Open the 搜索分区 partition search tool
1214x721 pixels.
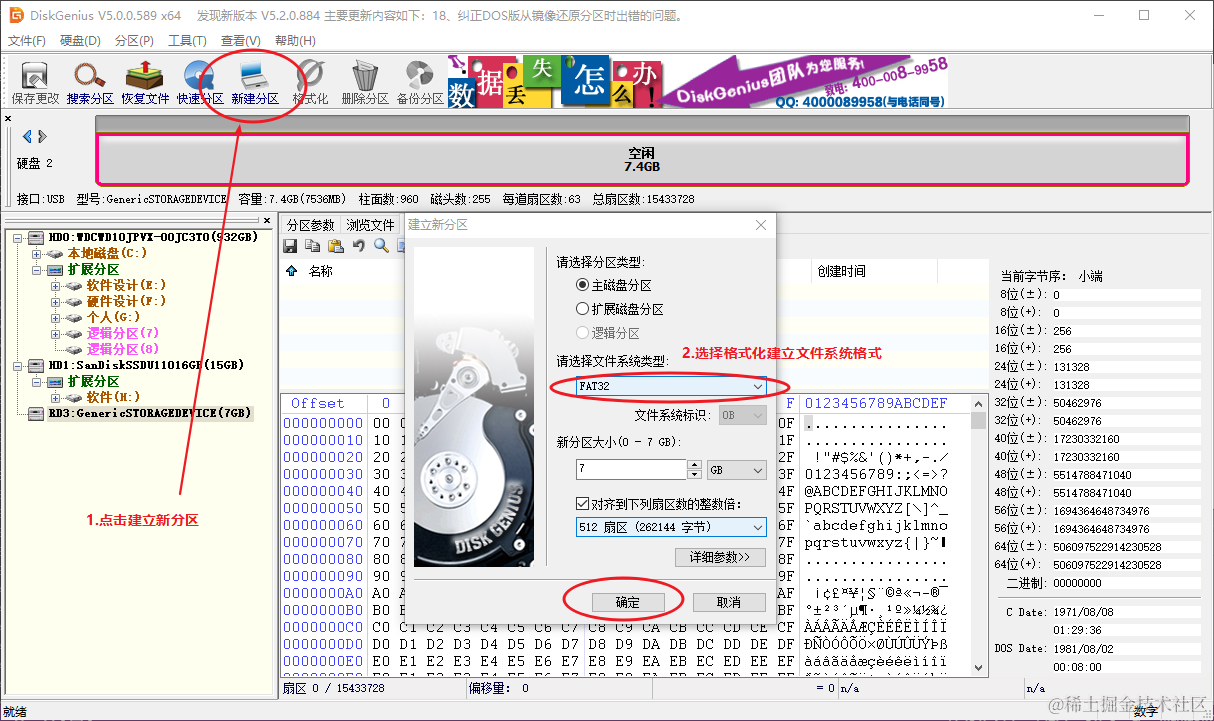[x=90, y=84]
